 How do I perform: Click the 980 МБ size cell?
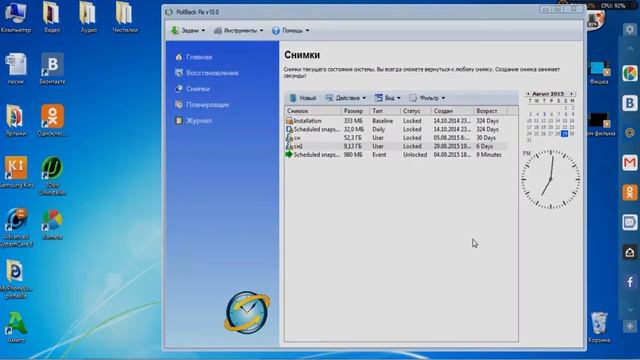point(353,155)
